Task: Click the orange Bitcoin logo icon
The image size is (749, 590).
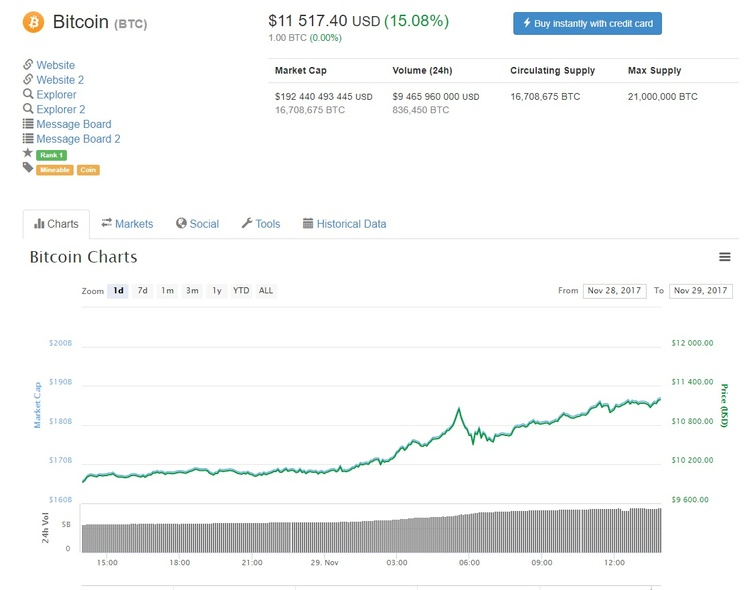Action: (x=33, y=22)
